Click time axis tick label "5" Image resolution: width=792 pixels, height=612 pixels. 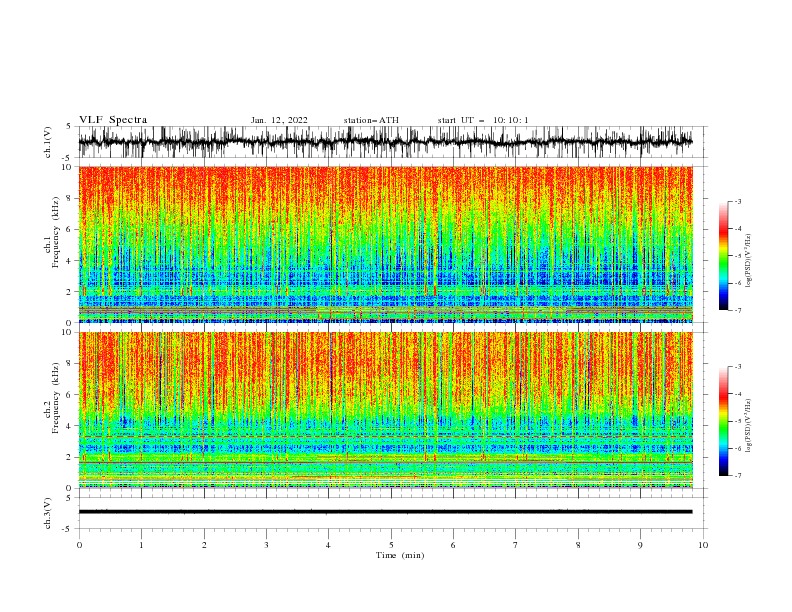pyautogui.click(x=391, y=545)
